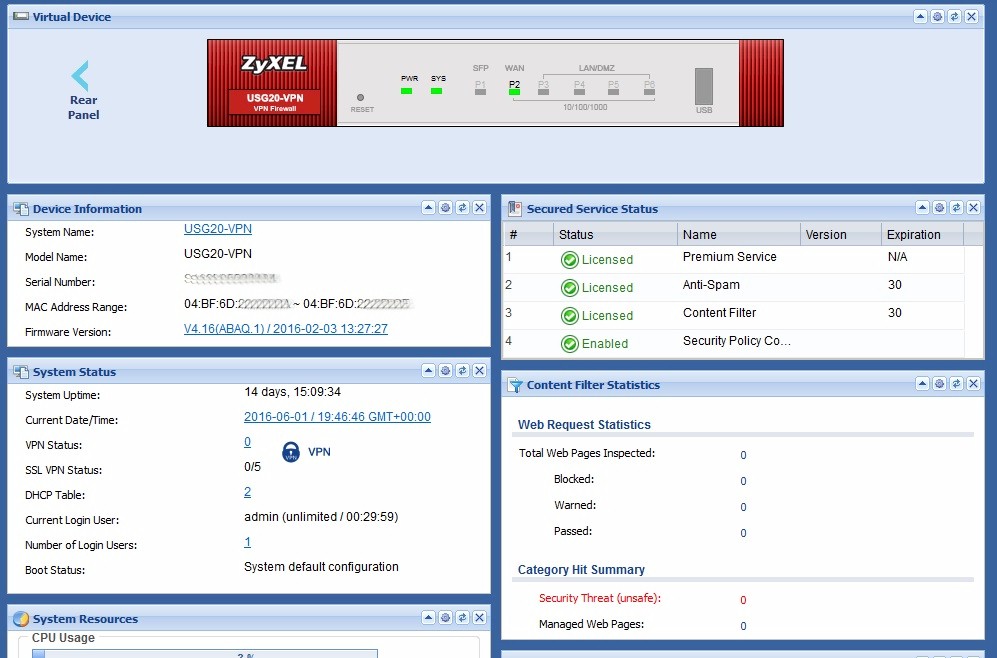The height and width of the screenshot is (658, 997).
Task: Click the PWR LED indicator
Action: click(x=406, y=91)
